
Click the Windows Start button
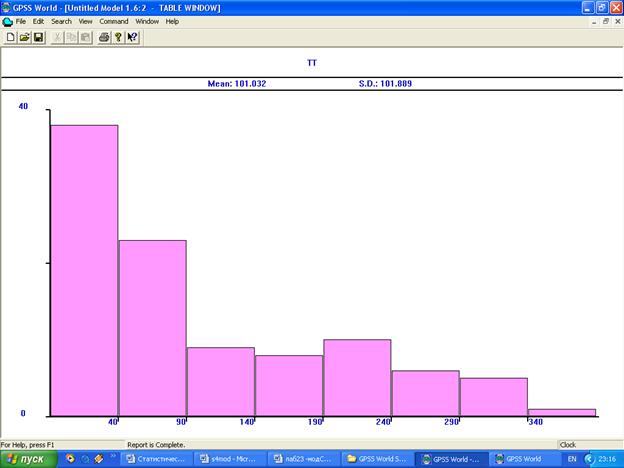pyautogui.click(x=27, y=459)
